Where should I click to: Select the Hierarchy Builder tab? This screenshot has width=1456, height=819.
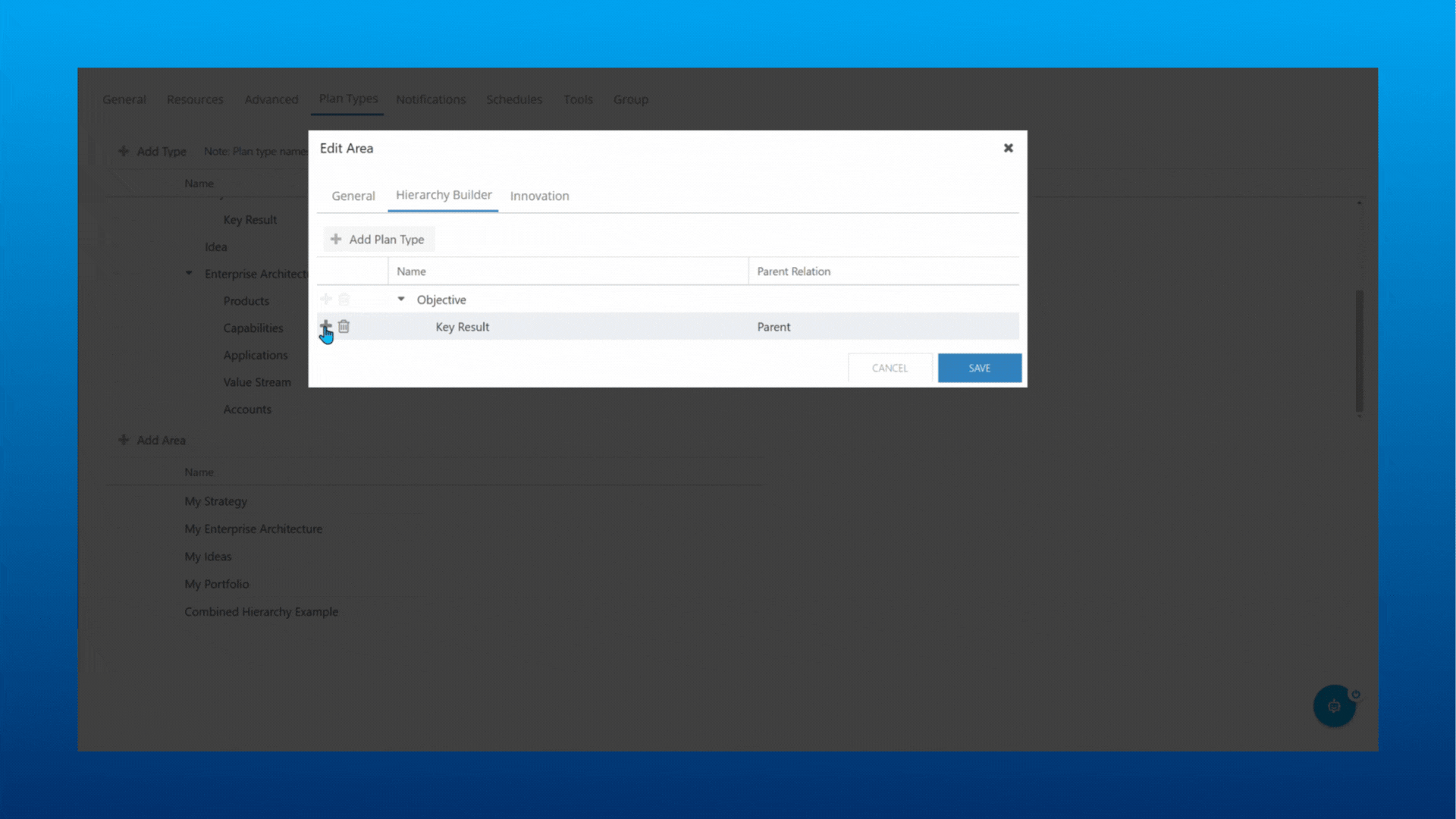coord(444,195)
